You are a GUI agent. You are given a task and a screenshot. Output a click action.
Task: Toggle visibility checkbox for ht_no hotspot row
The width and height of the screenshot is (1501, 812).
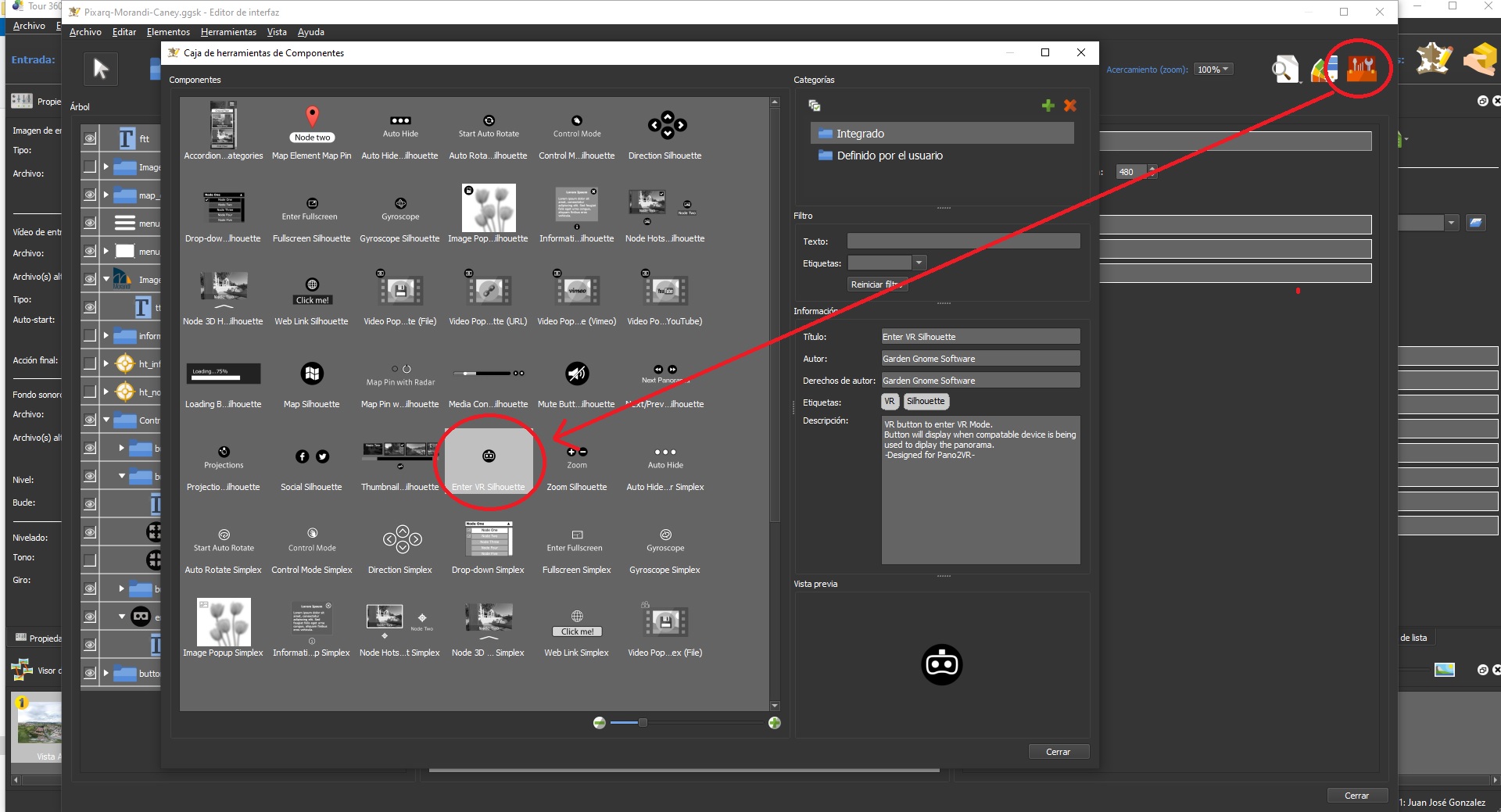(x=90, y=392)
